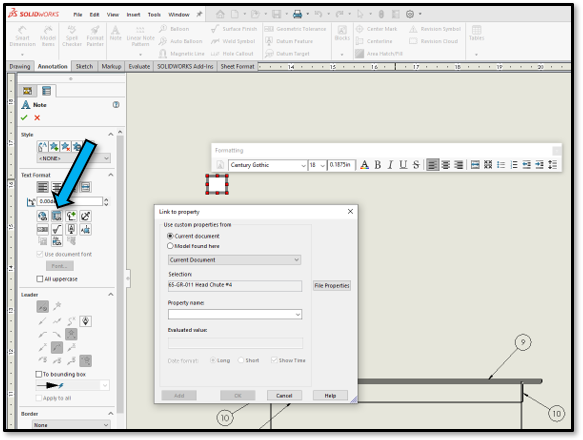Click the Numbered list icon in Formatting toolbar
The height and width of the screenshot is (440, 583).
[x=514, y=165]
